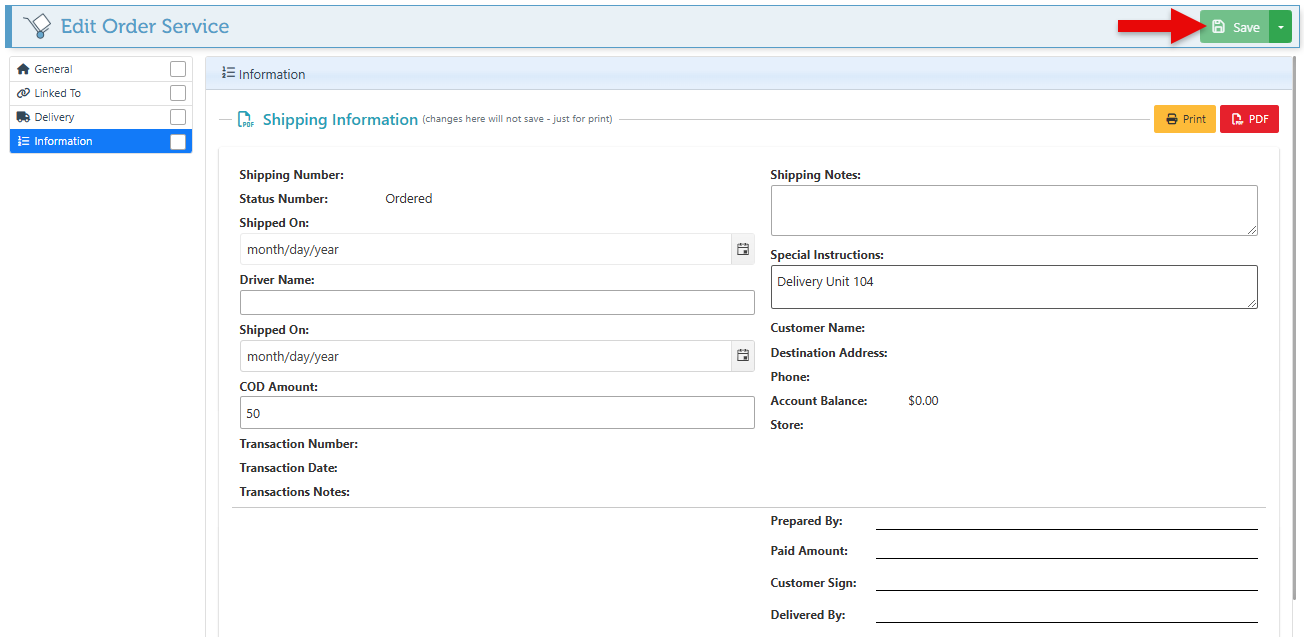
Task: Focus the Shipping Notes text area
Action: 1013,210
